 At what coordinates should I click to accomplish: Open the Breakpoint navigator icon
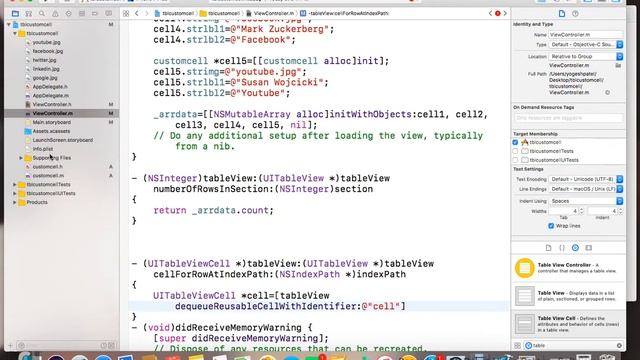(95, 13)
